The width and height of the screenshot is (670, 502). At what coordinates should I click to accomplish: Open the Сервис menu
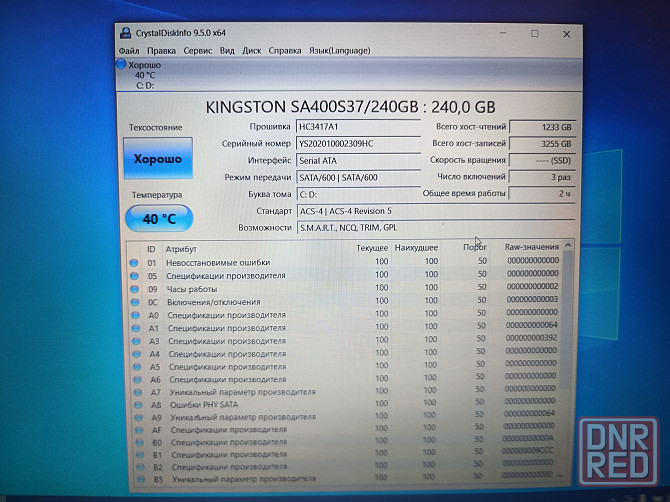[198, 51]
